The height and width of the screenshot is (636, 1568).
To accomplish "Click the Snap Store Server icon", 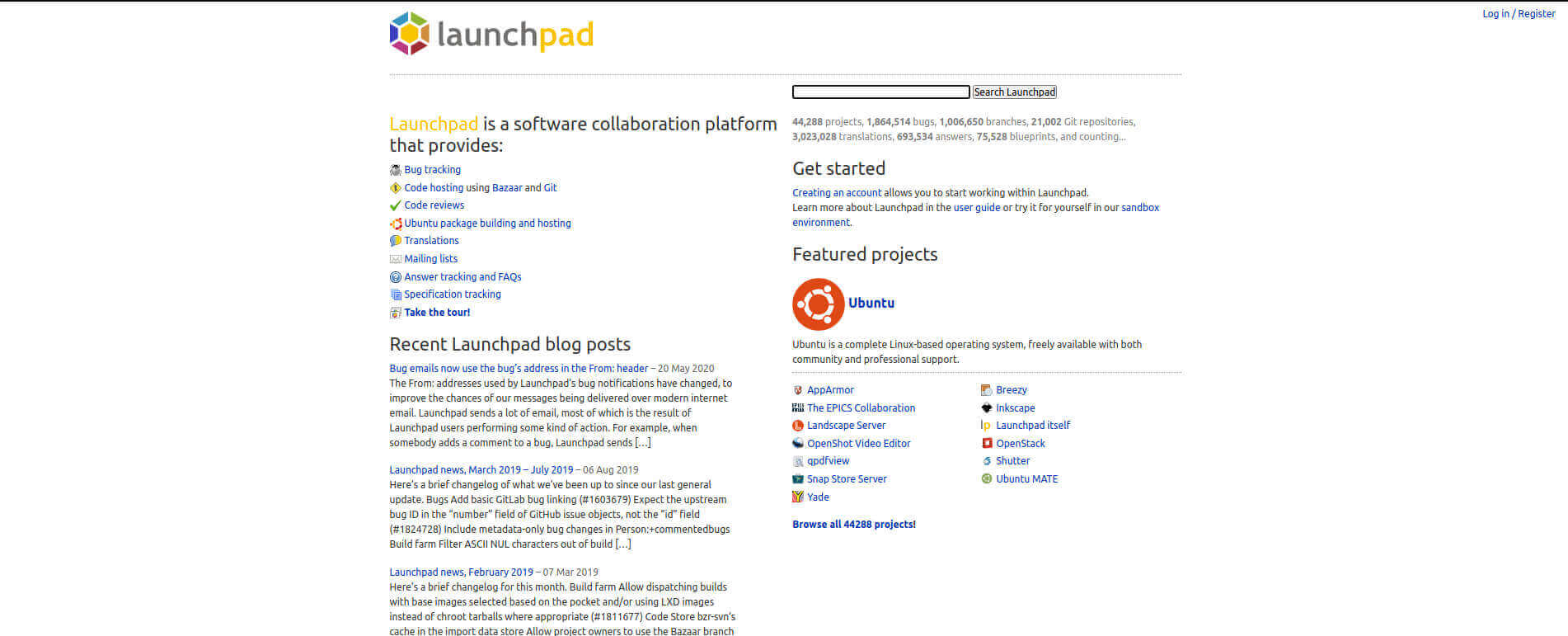I will [798, 479].
